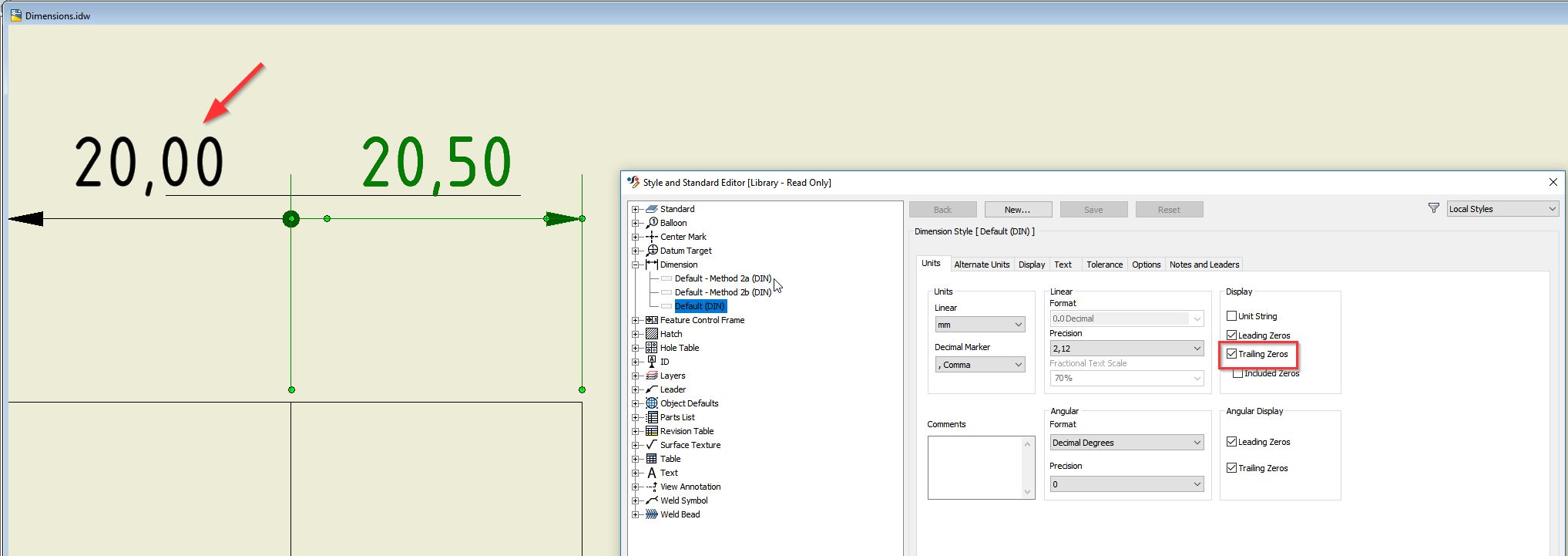Viewport: 1568px width, 556px height.
Task: Click the Hole Table icon
Action: (x=652, y=348)
